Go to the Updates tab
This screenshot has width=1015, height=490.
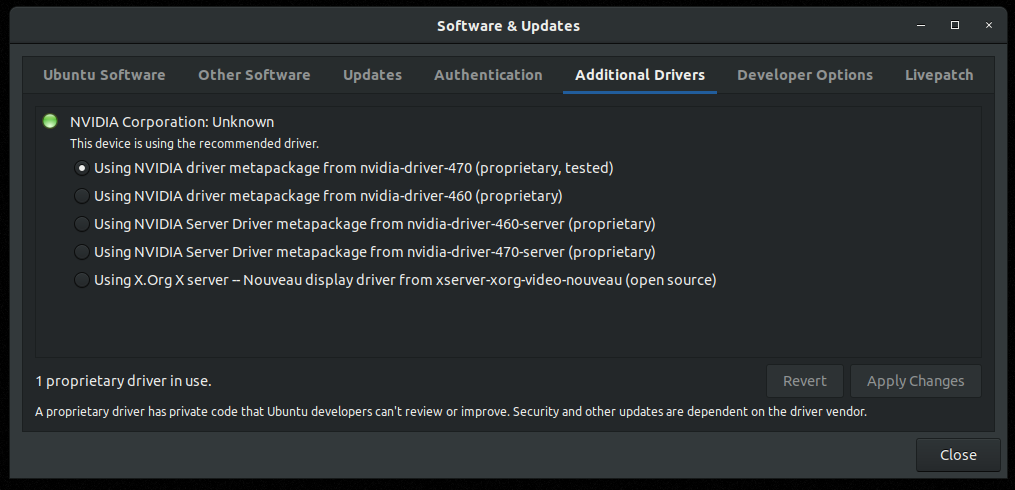coord(372,75)
